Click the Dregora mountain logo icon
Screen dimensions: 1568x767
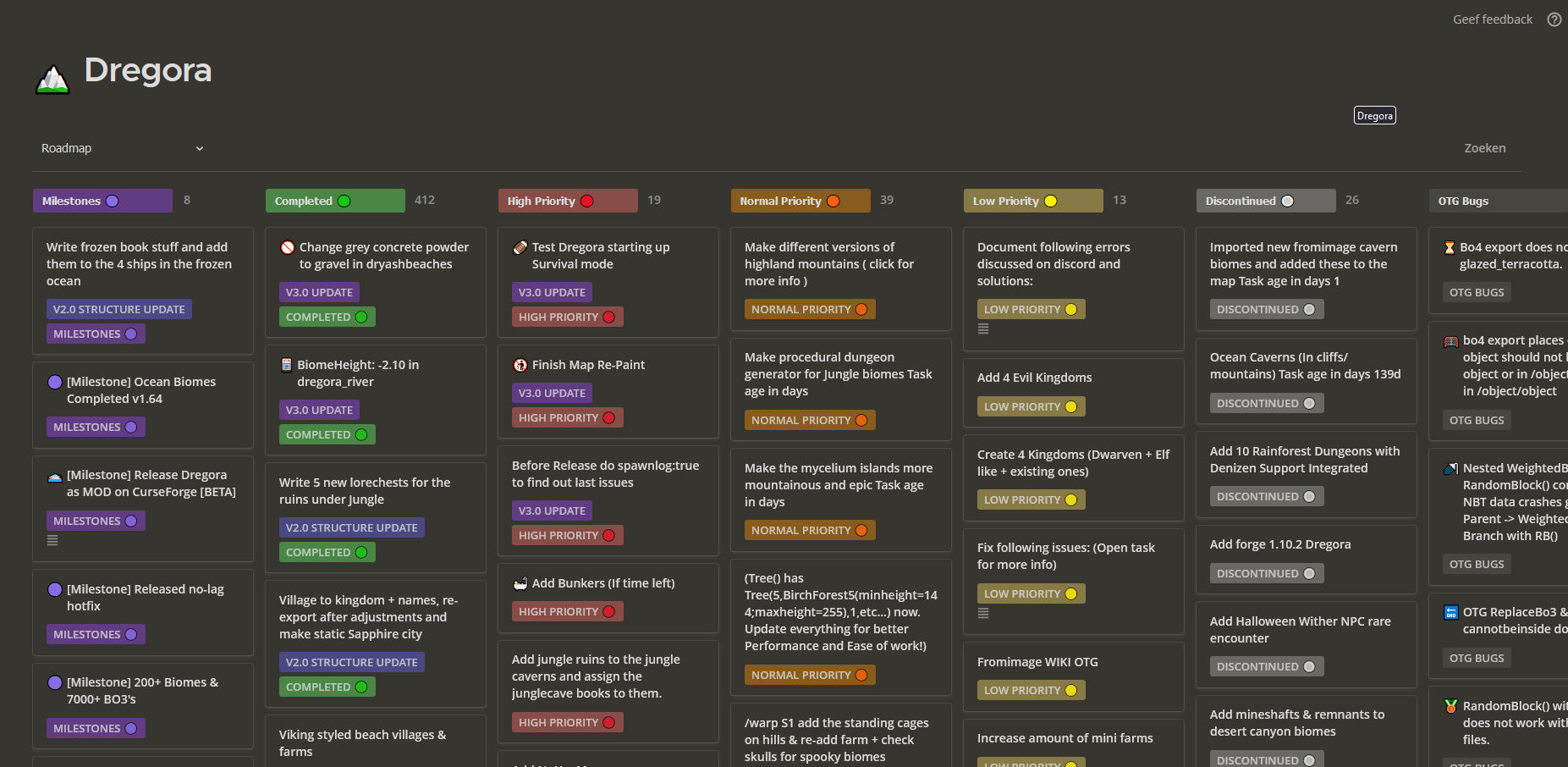[52, 79]
